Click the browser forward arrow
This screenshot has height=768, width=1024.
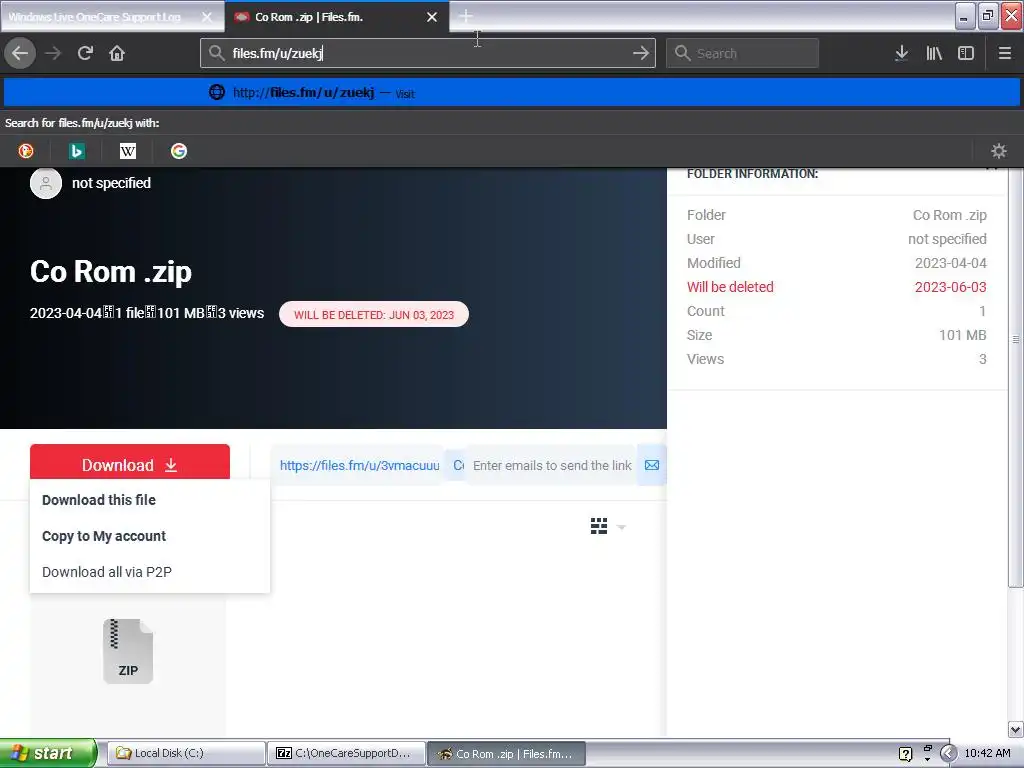pos(53,53)
